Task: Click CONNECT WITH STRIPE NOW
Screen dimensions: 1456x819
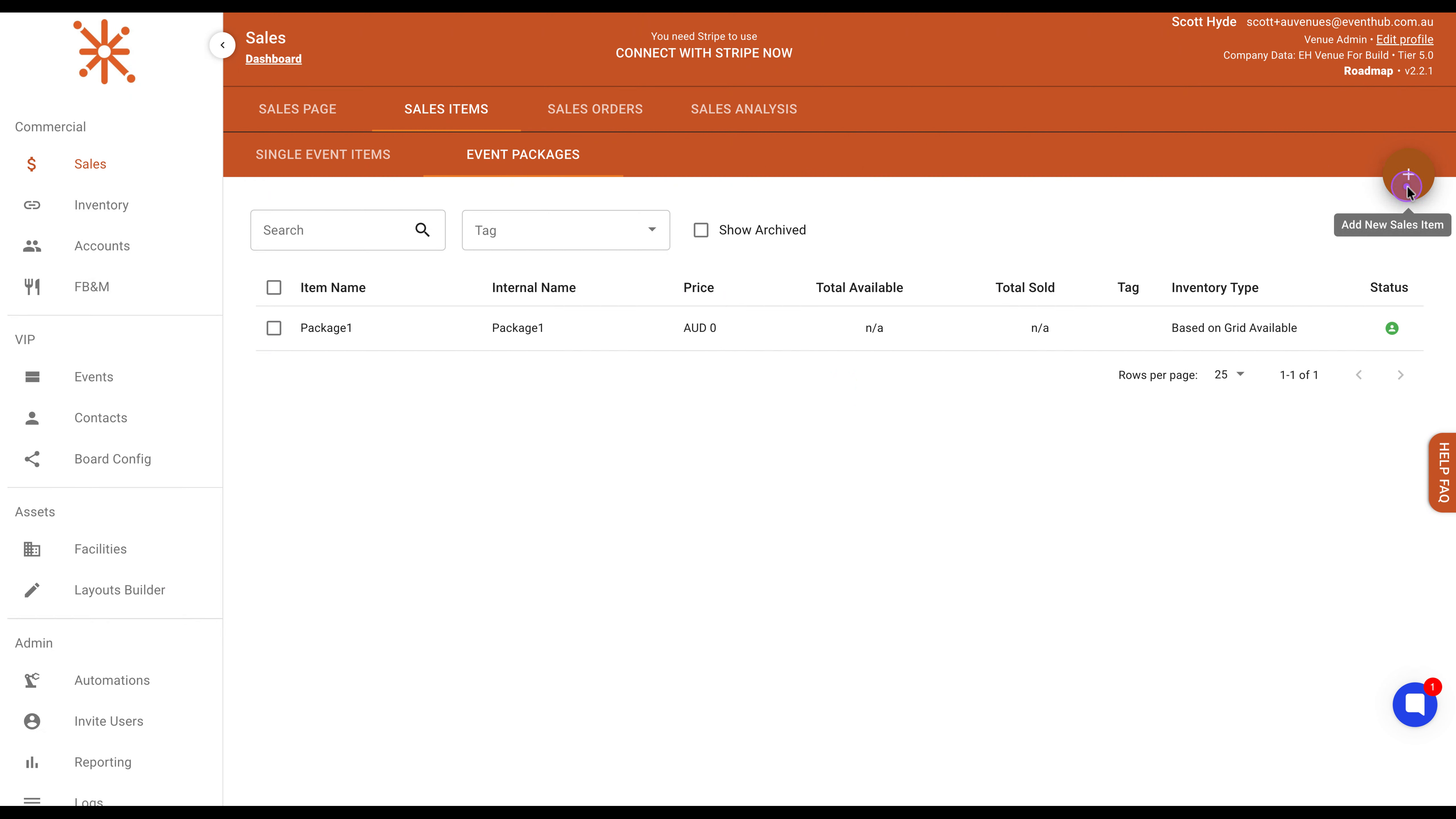Action: click(x=704, y=53)
